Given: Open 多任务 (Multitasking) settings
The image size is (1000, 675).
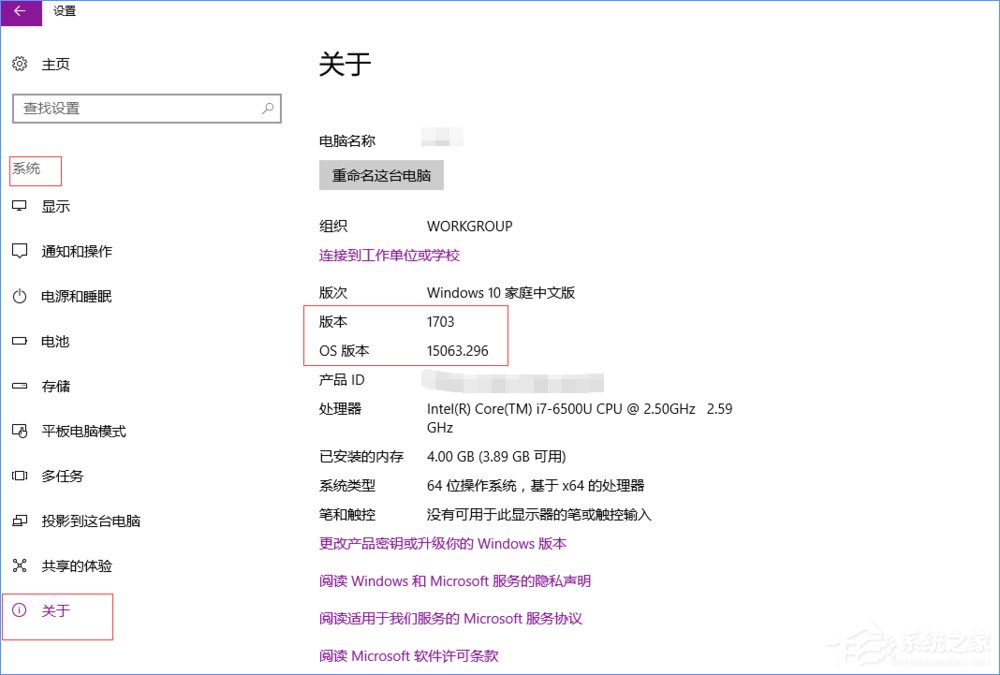Looking at the screenshot, I should 62,476.
